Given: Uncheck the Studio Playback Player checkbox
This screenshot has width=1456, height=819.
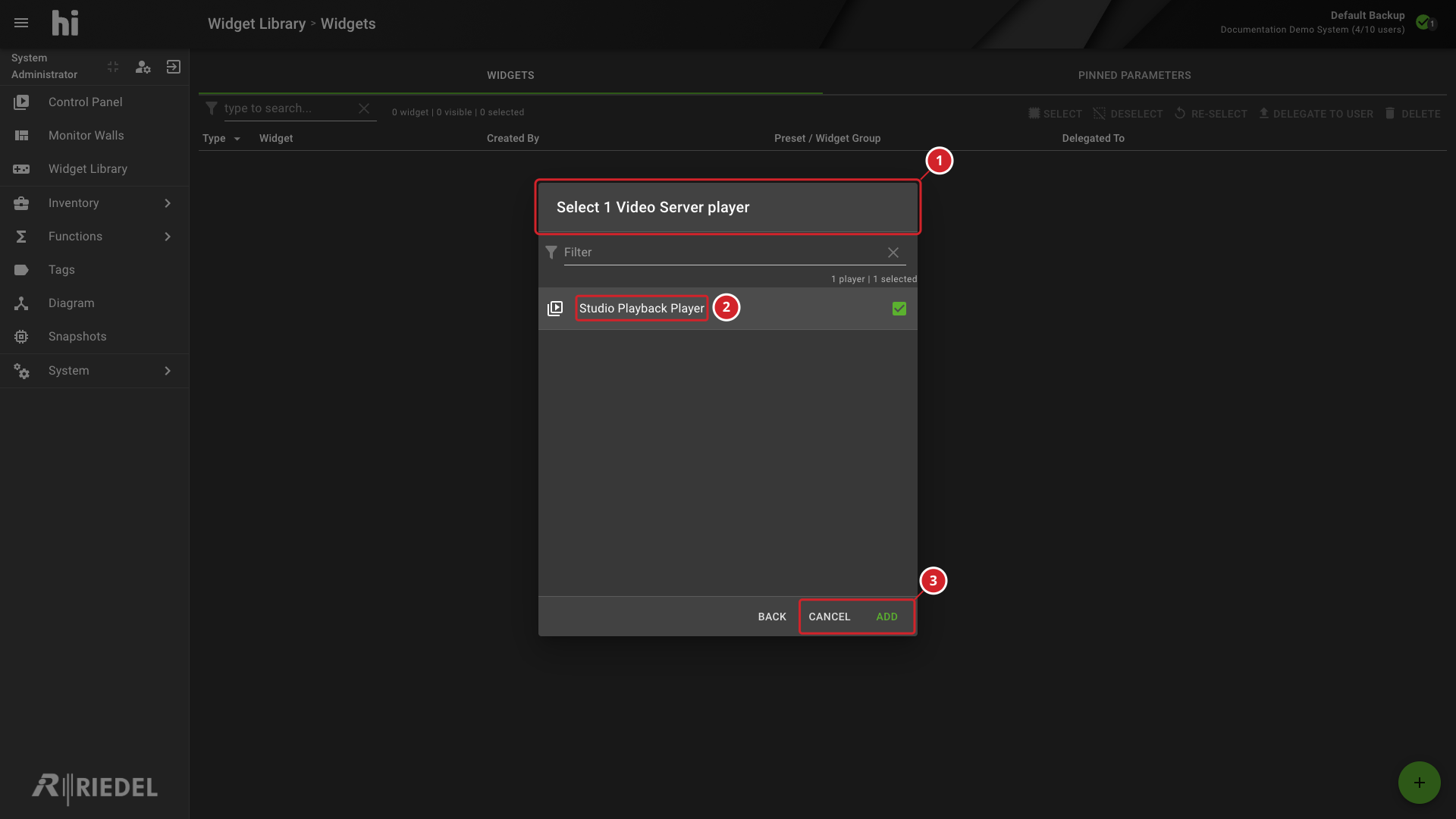Looking at the screenshot, I should pos(899,309).
